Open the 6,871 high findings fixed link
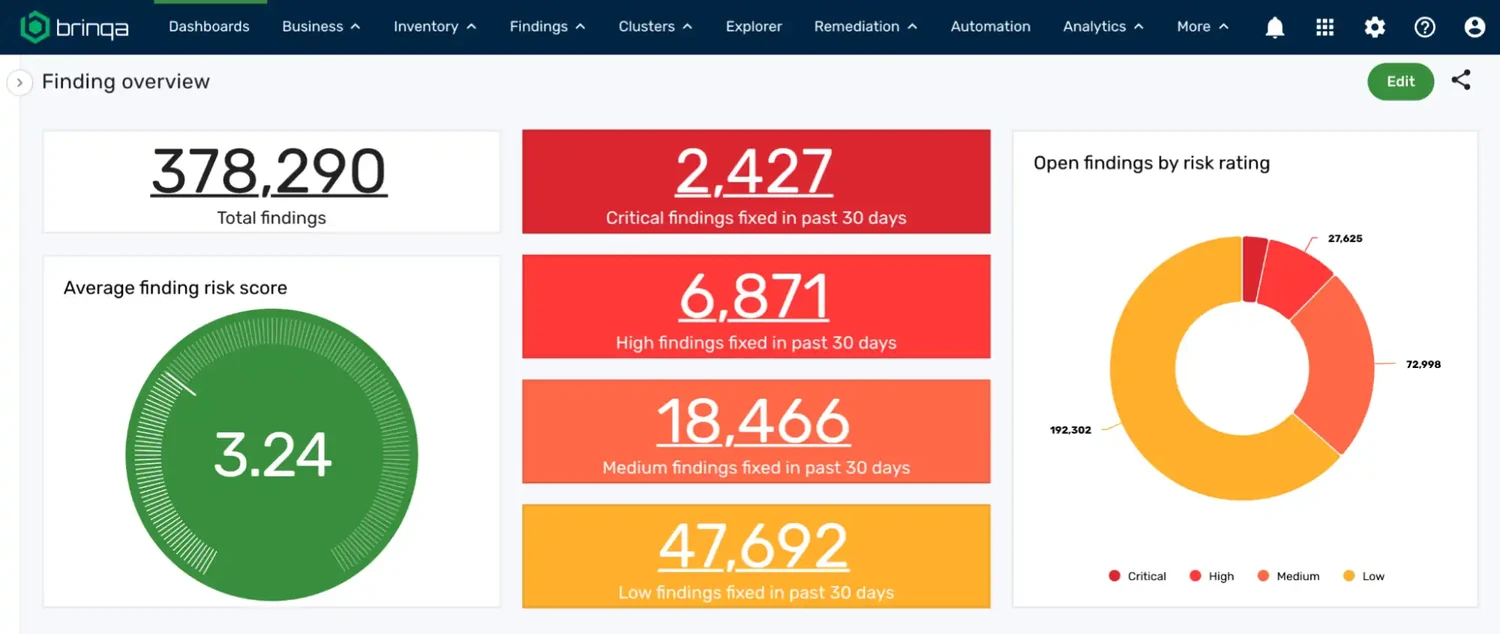 pos(755,296)
